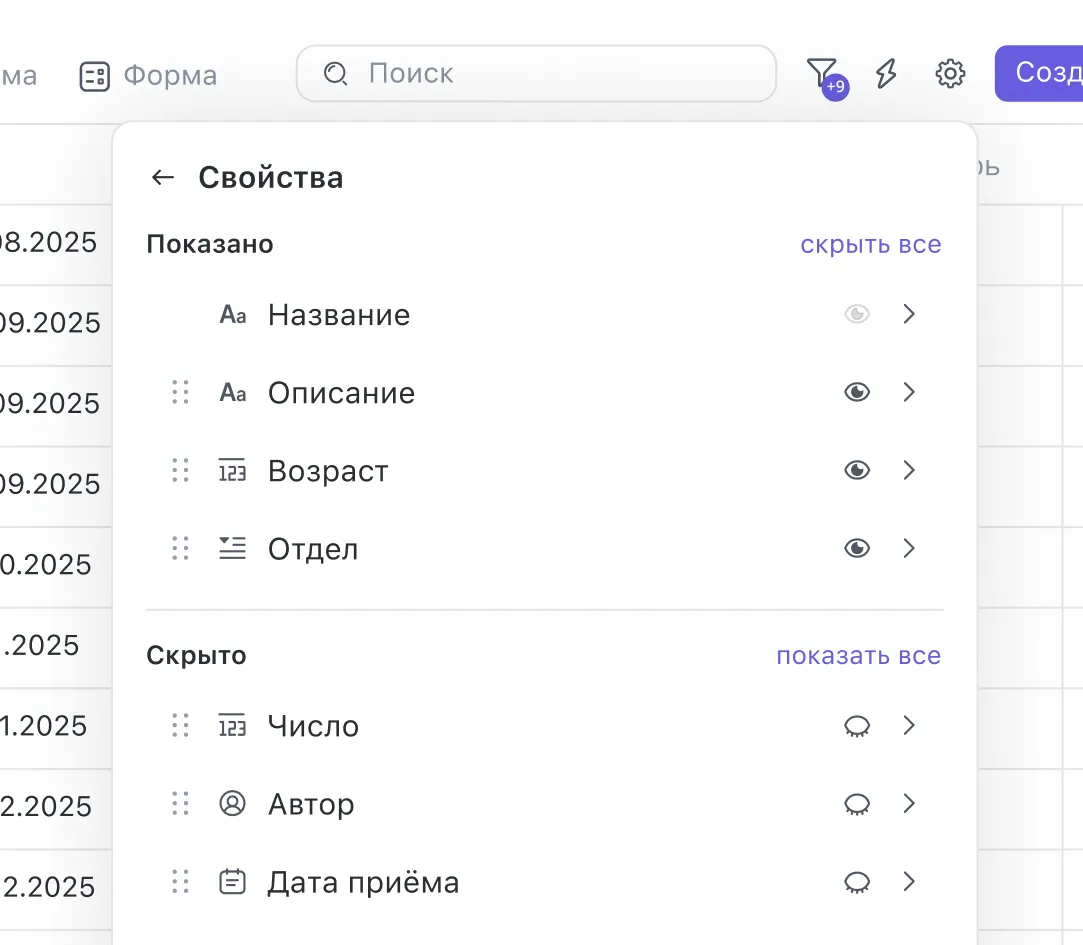This screenshot has width=1083, height=945.
Task: Select the Отдел property row
Action: pyautogui.click(x=313, y=549)
